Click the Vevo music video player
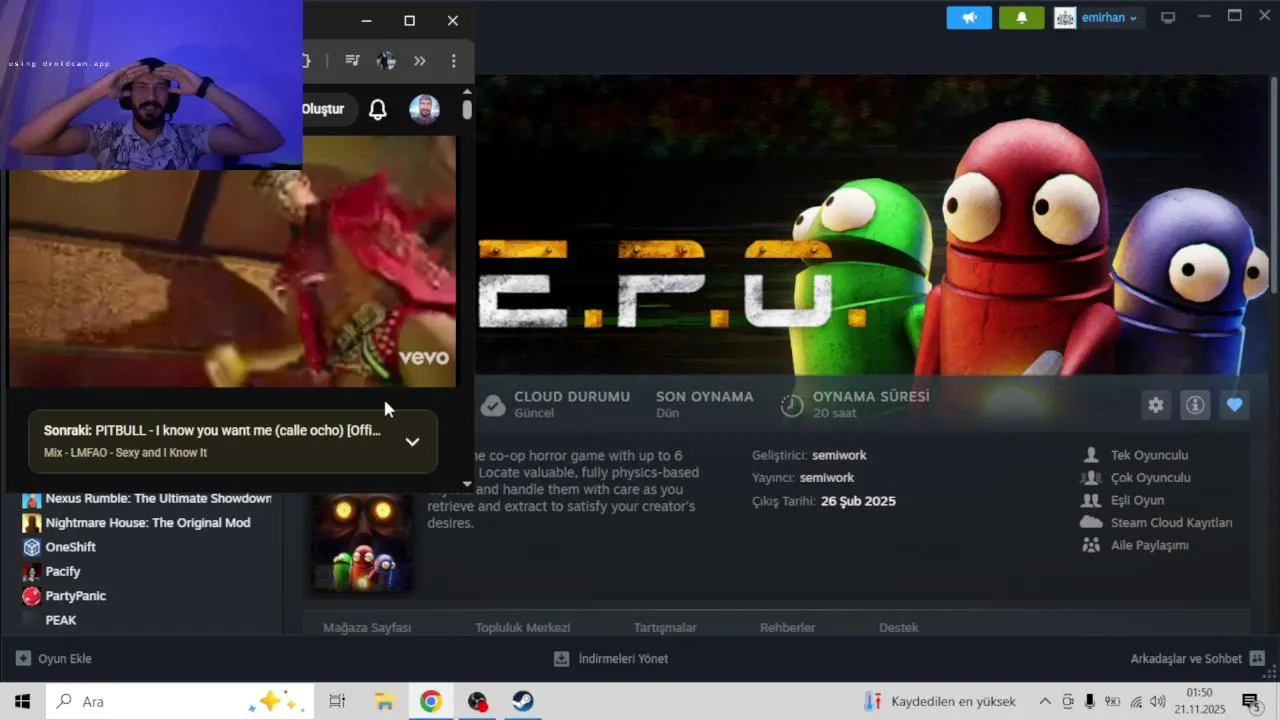This screenshot has width=1280, height=720. click(x=232, y=262)
